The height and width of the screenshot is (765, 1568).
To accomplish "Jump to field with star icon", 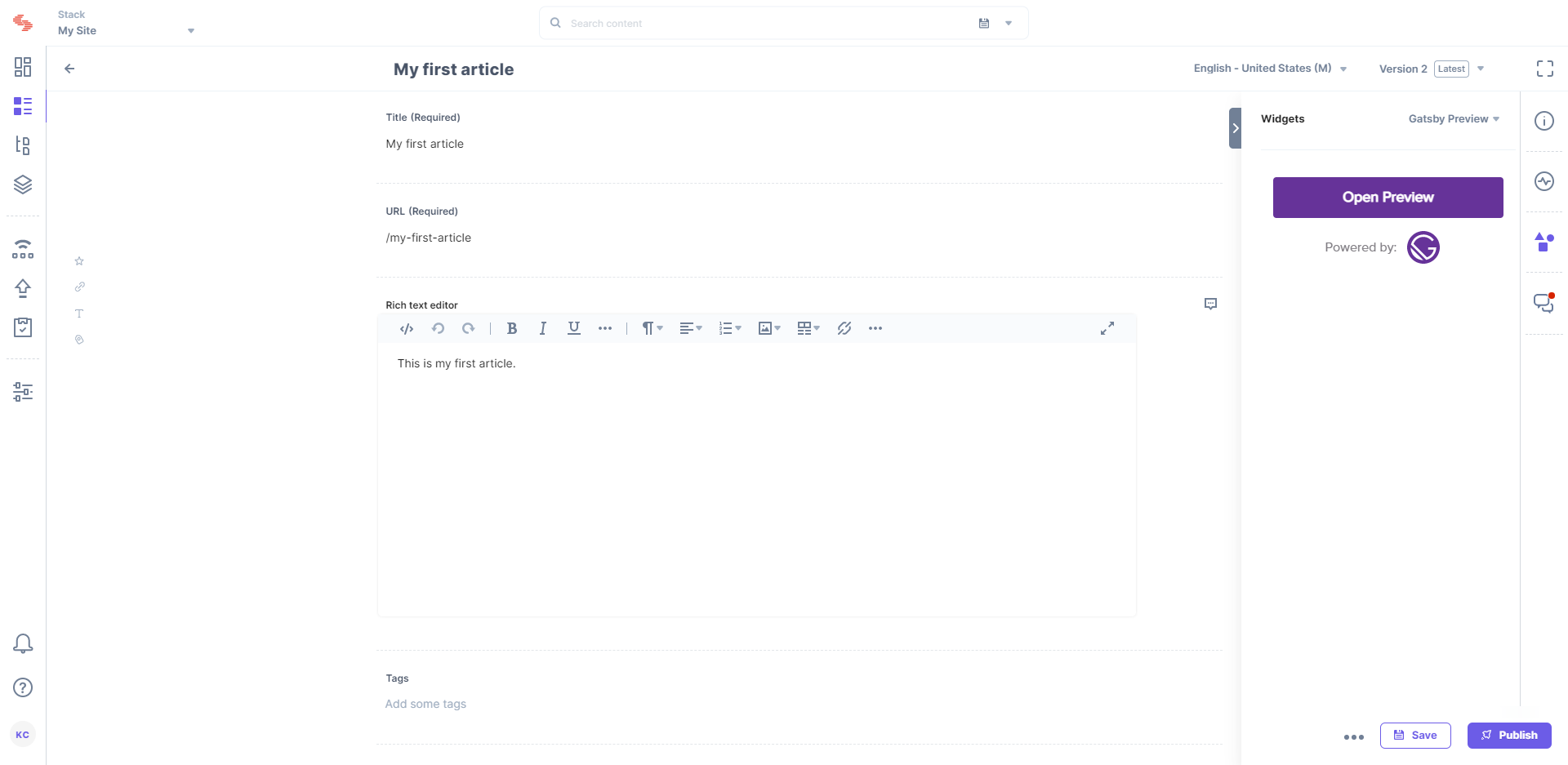I will (x=79, y=261).
